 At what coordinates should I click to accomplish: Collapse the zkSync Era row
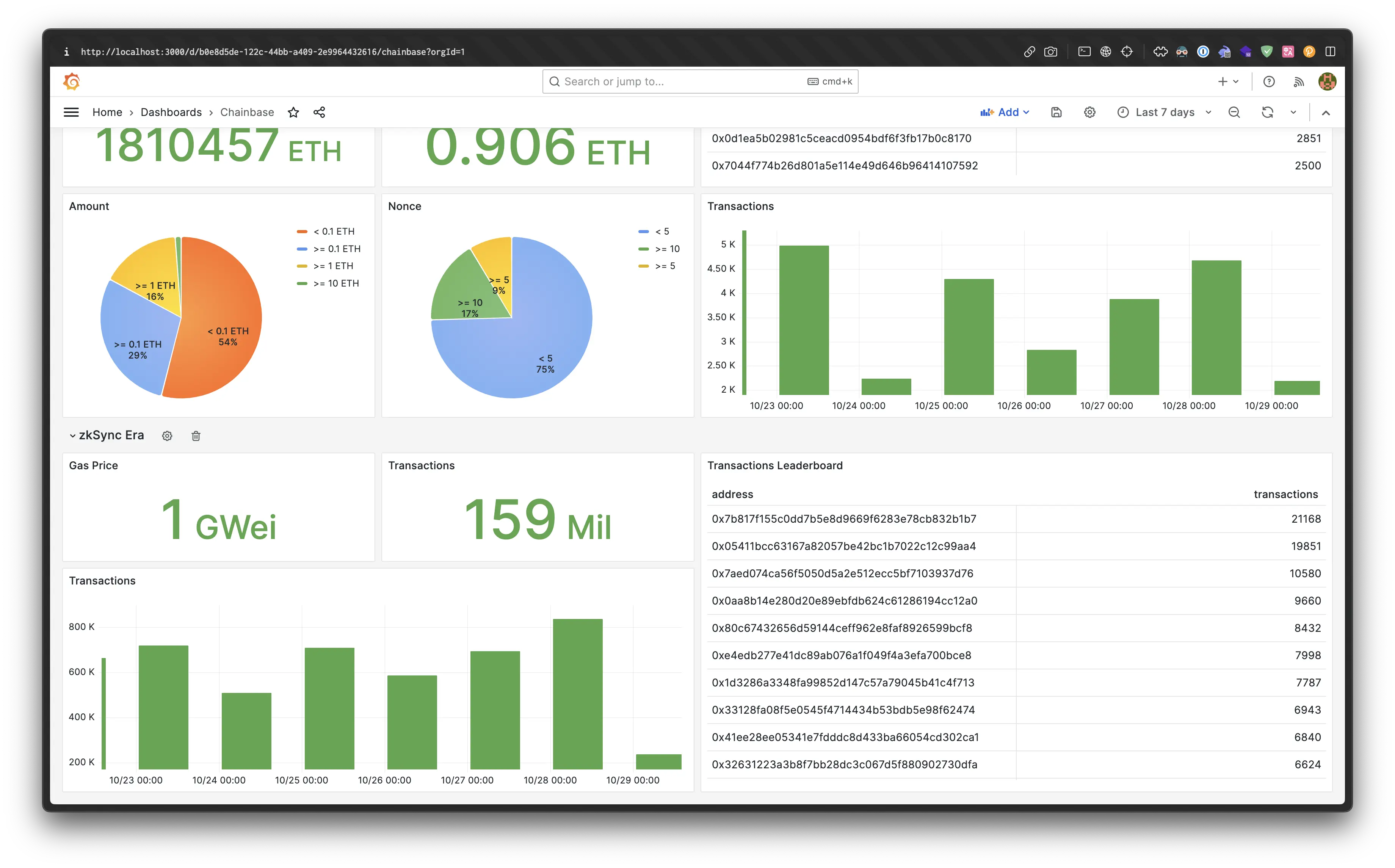[x=73, y=436]
